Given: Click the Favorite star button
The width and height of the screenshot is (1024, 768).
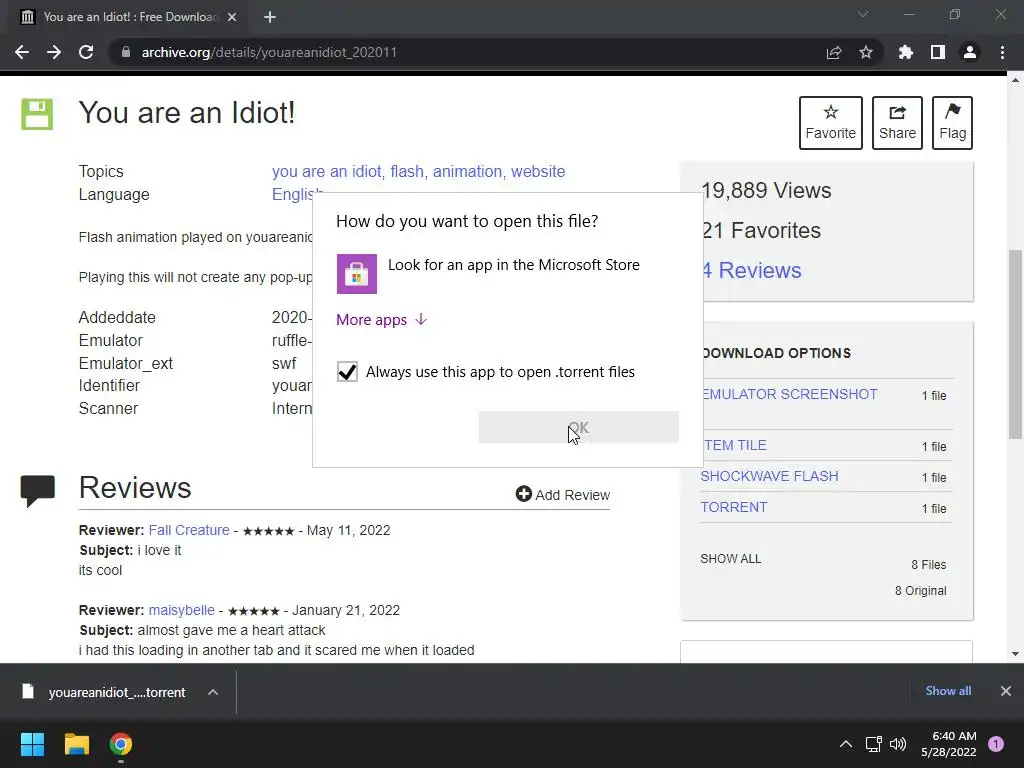Looking at the screenshot, I should 831,123.
